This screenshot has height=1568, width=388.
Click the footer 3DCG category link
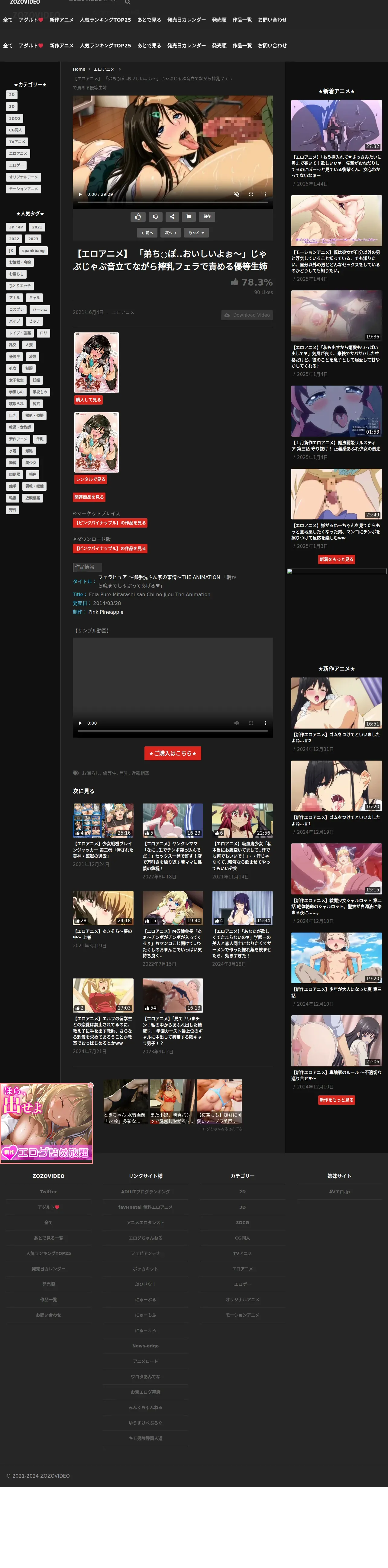tap(242, 1222)
